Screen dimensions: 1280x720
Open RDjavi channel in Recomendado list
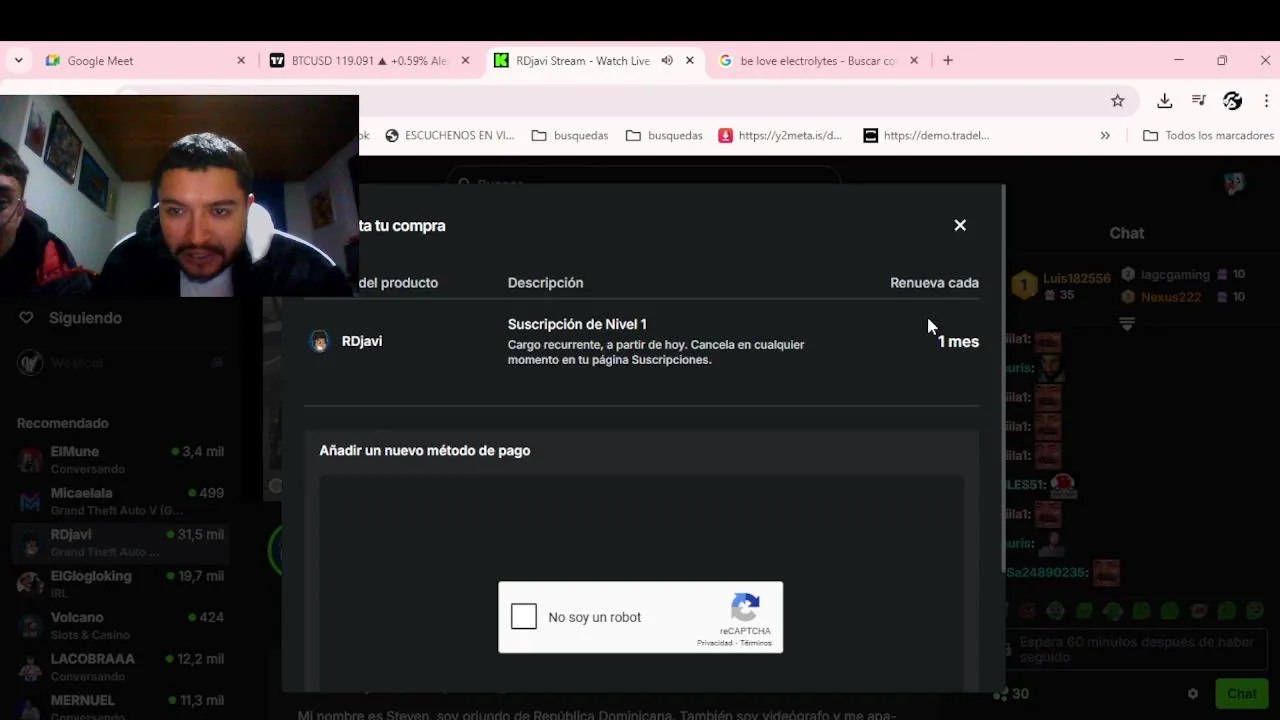pyautogui.click(x=121, y=543)
